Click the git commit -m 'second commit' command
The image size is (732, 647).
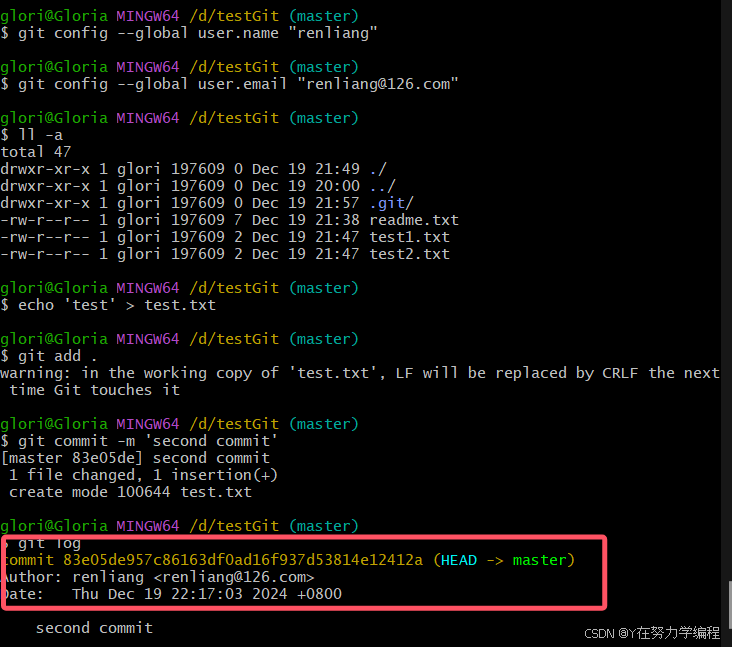point(139,441)
